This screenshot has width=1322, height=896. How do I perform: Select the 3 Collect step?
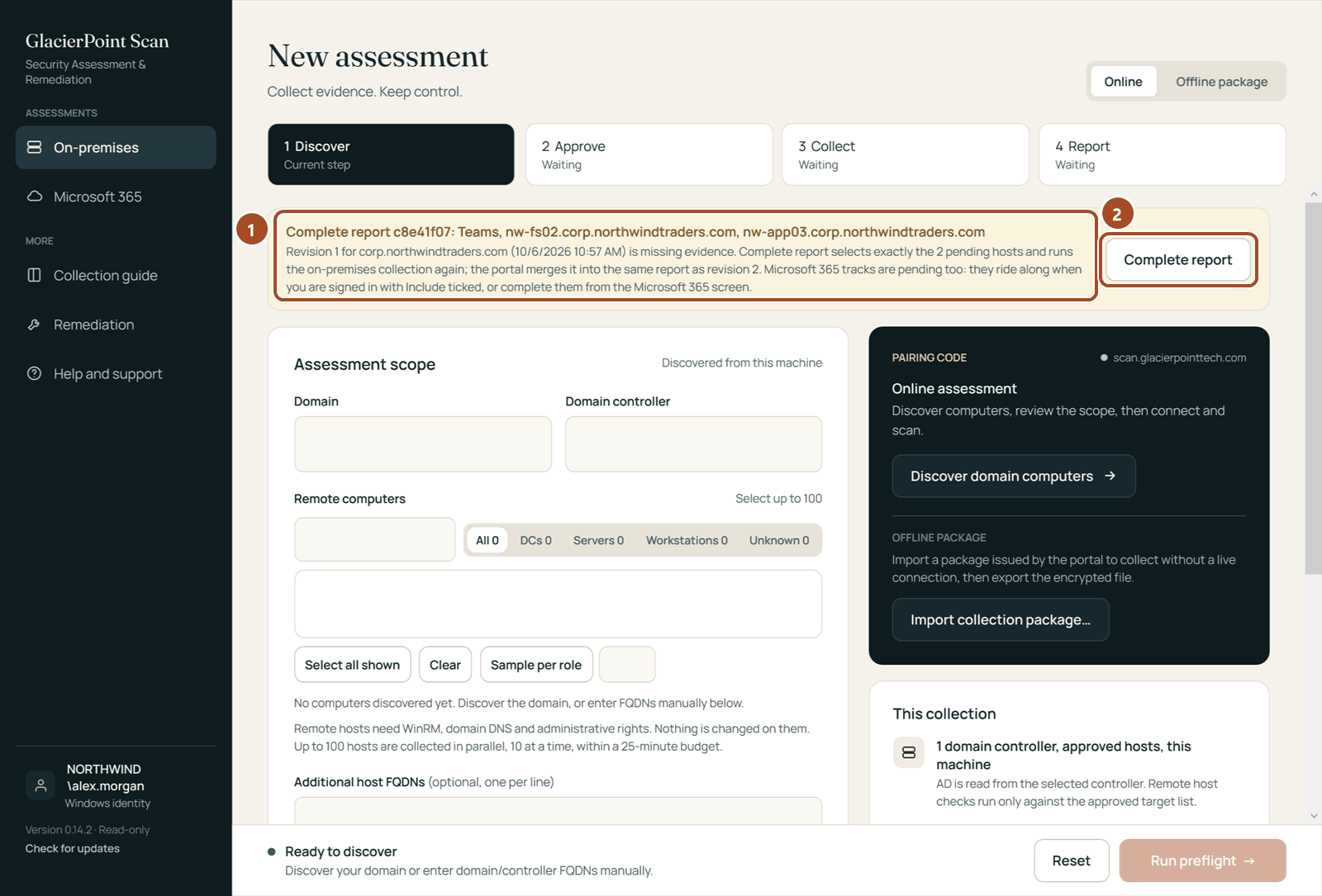pyautogui.click(x=906, y=154)
